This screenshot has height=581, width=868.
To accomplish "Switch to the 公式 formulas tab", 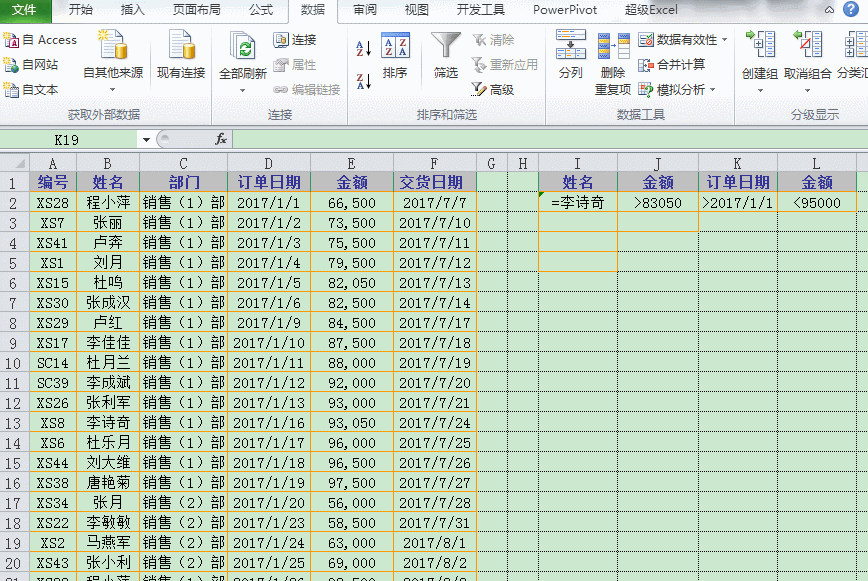I will coord(261,10).
